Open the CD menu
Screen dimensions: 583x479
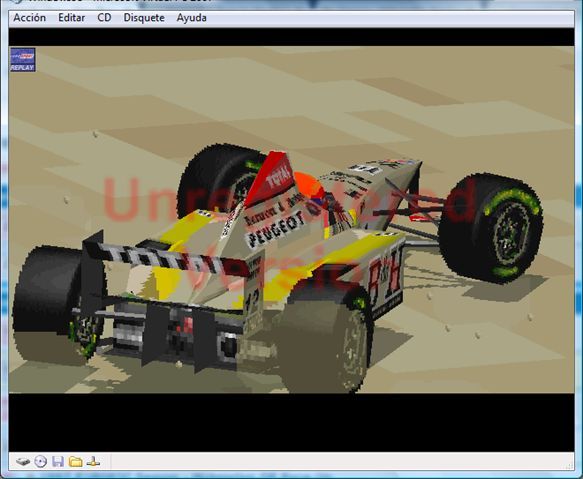point(104,18)
